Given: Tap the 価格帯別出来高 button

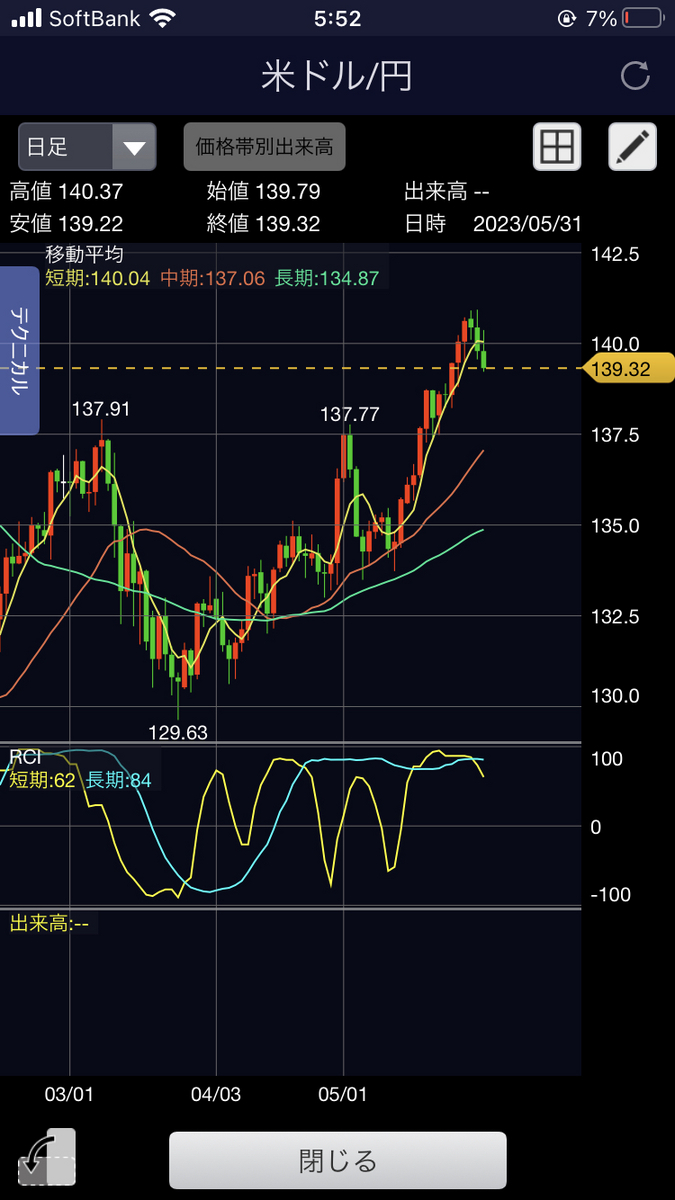Looking at the screenshot, I should pos(264,148).
